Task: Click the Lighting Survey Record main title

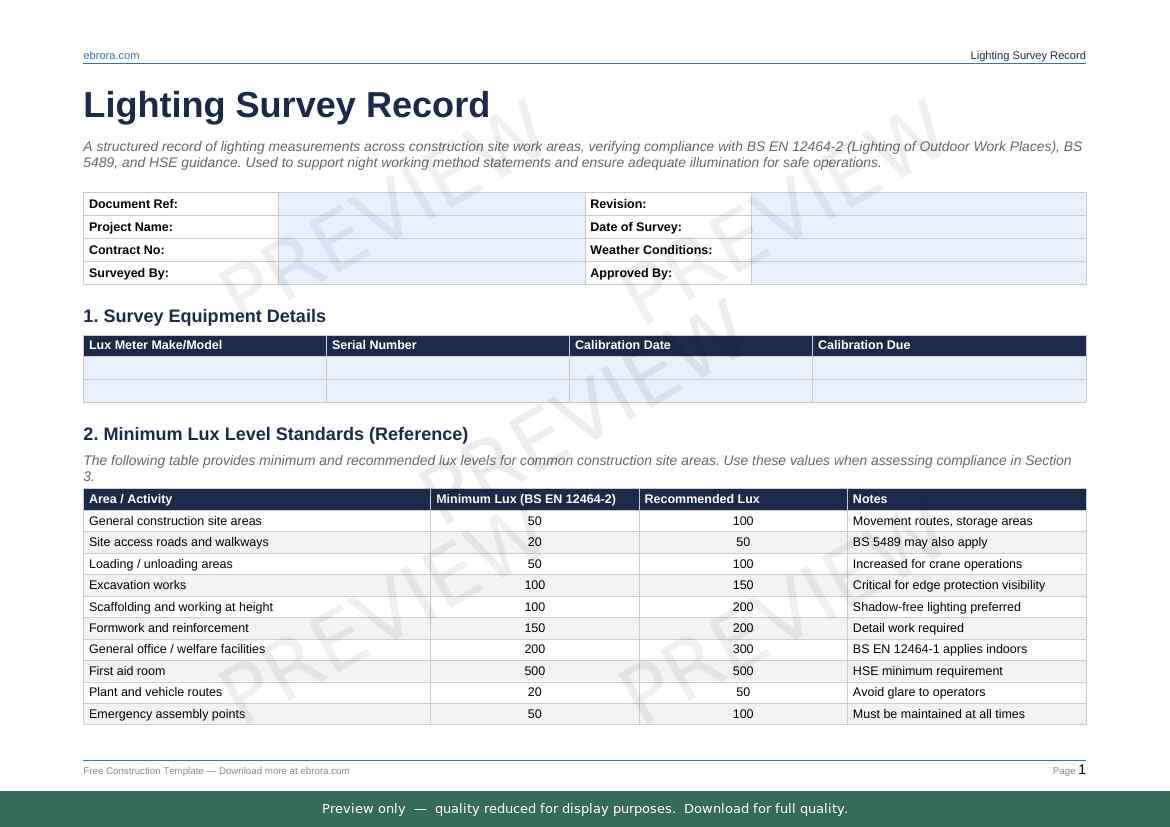Action: coord(286,105)
